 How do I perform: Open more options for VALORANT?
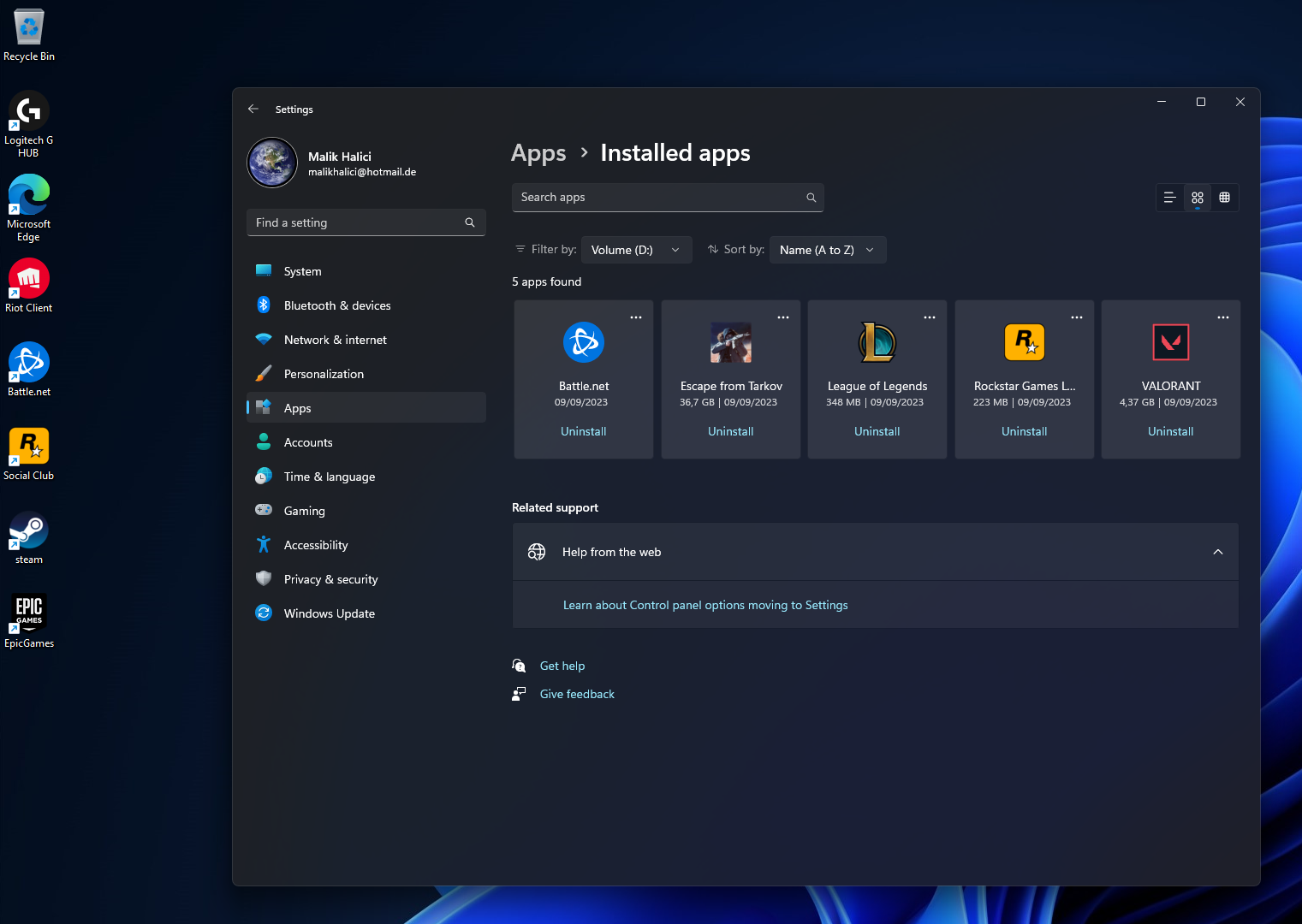(x=1223, y=317)
